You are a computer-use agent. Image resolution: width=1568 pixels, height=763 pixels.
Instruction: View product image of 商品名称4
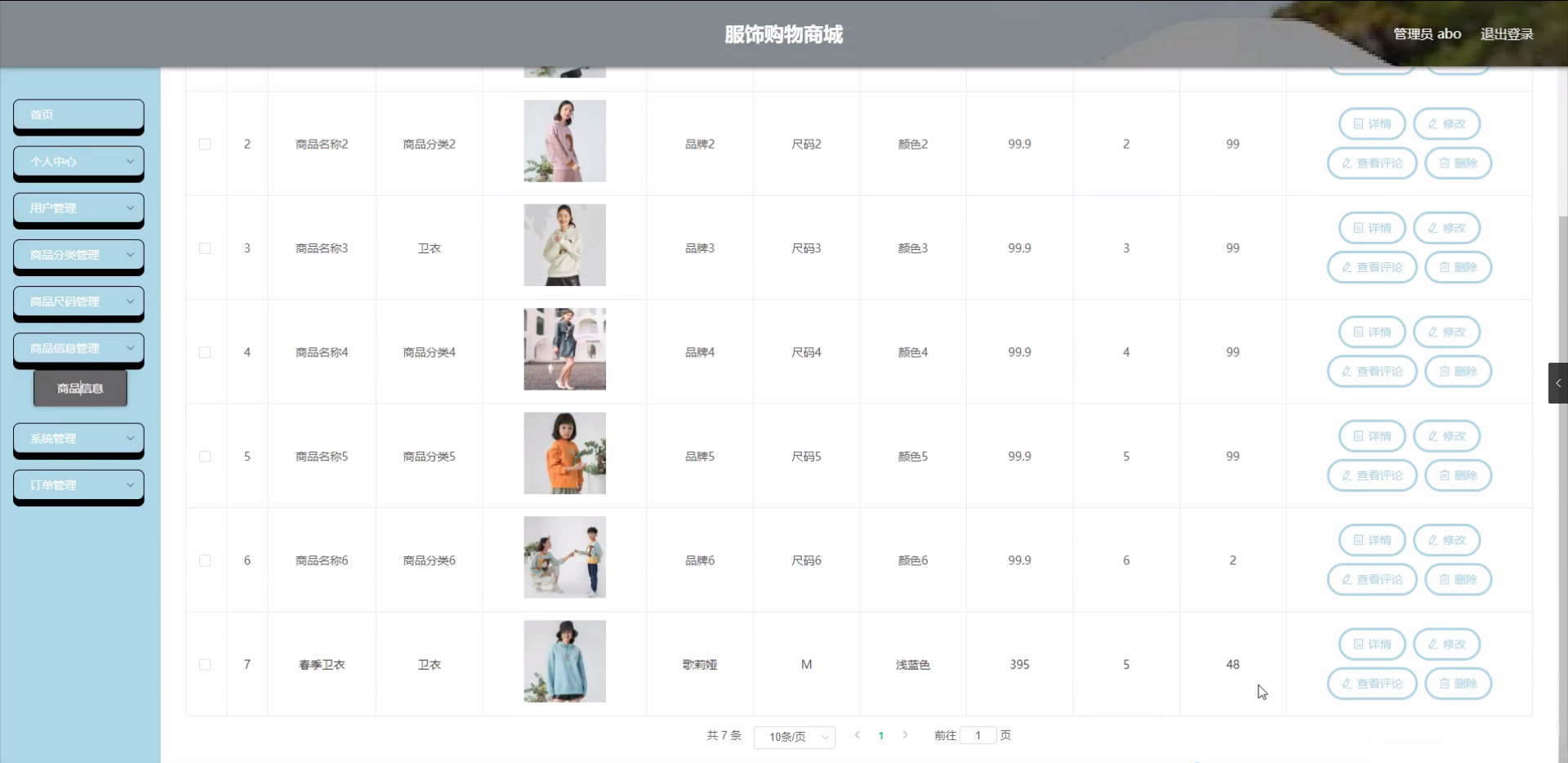coord(565,349)
